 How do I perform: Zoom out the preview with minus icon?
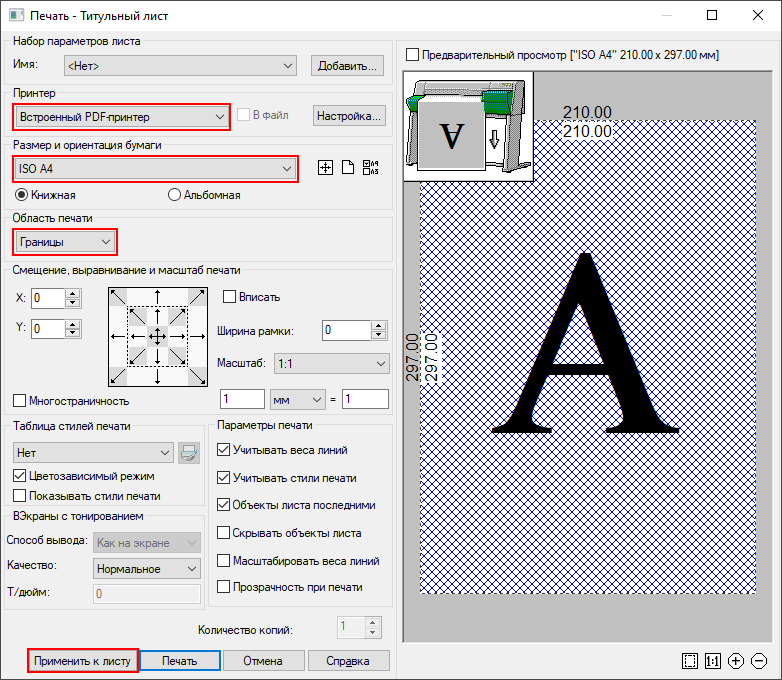point(759,661)
